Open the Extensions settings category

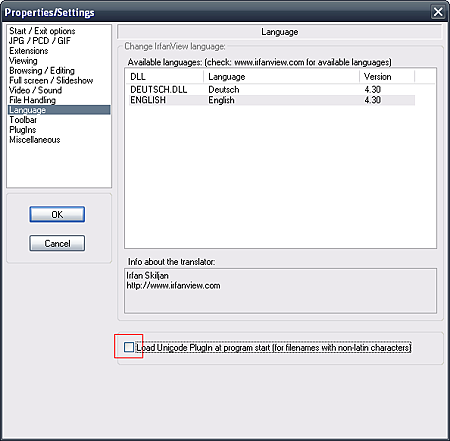coord(29,51)
